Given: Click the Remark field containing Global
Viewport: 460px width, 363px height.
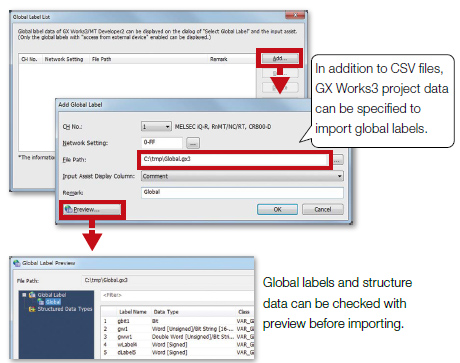Looking at the screenshot, I should 242,192.
